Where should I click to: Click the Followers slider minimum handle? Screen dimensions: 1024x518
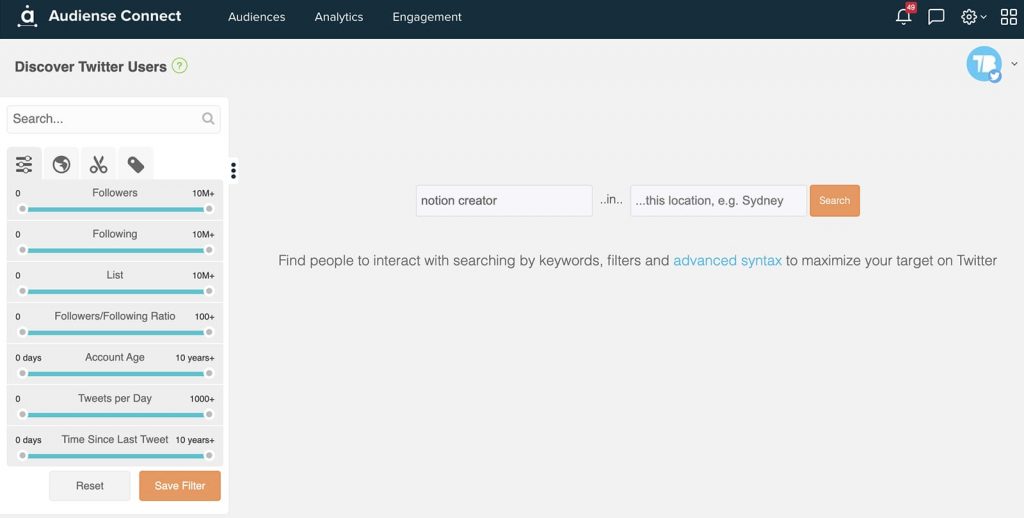click(x=22, y=209)
